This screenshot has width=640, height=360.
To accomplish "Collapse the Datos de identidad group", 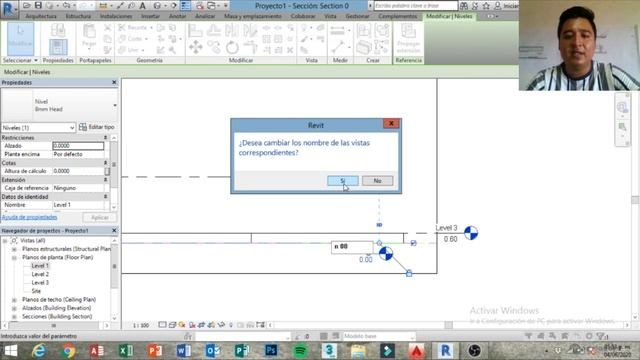I will pyautogui.click(x=105, y=197).
